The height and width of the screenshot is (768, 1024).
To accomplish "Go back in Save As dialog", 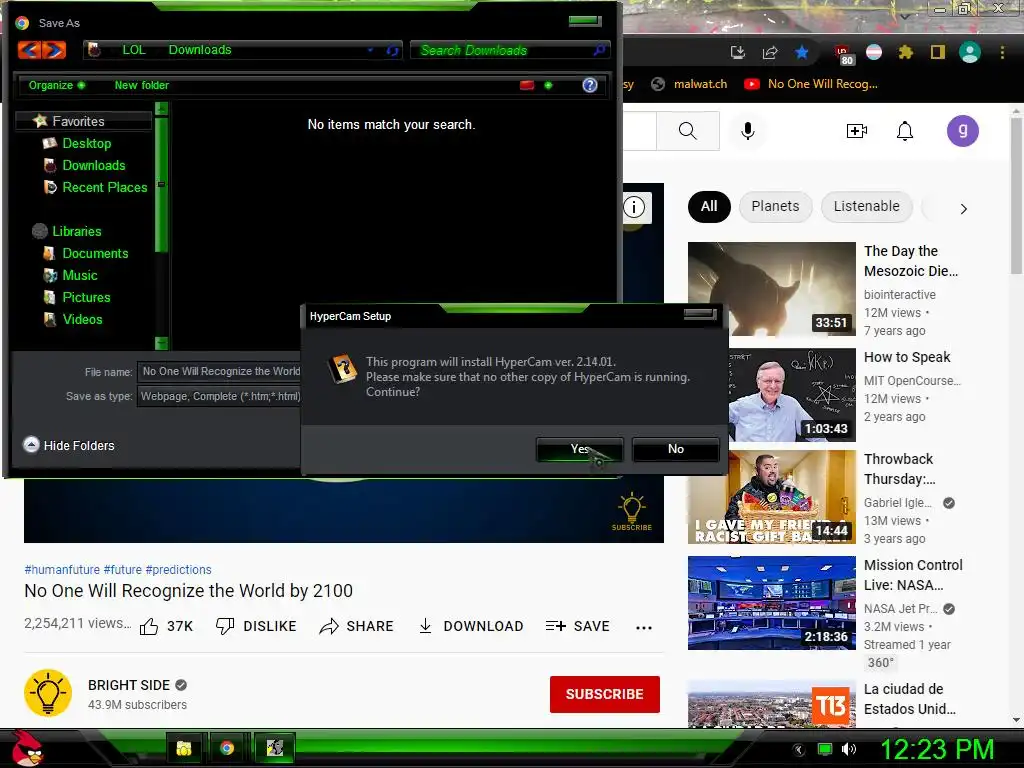I will tap(30, 50).
